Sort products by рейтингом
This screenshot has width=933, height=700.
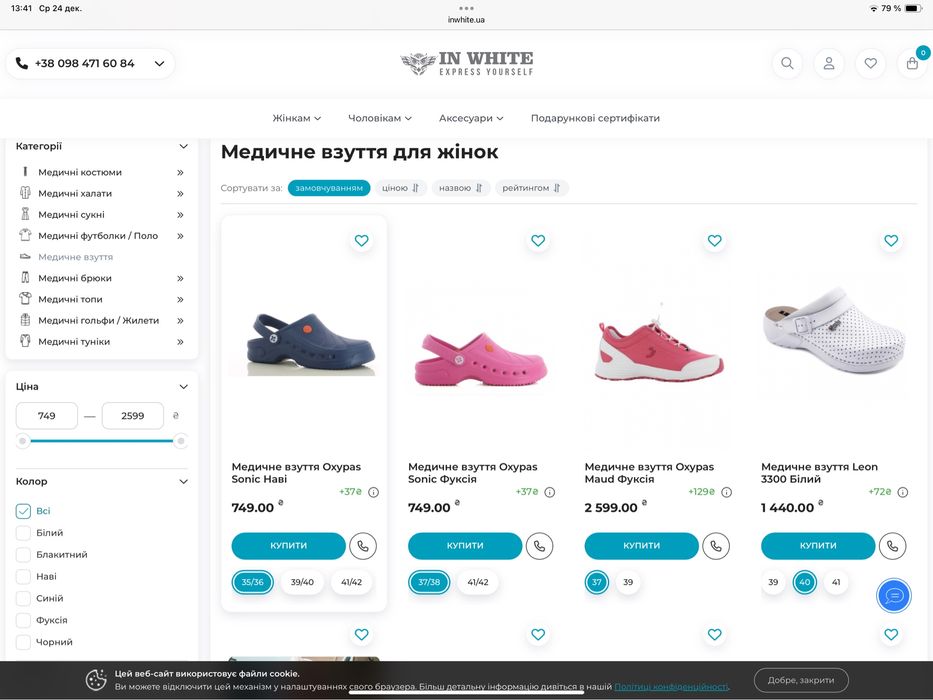point(531,188)
